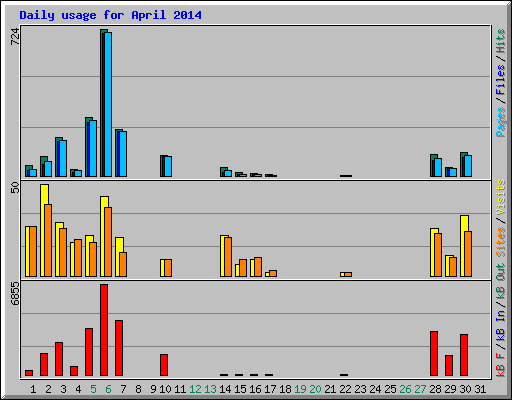
Task: Click day label 1 on the axis
Action: coord(33,389)
